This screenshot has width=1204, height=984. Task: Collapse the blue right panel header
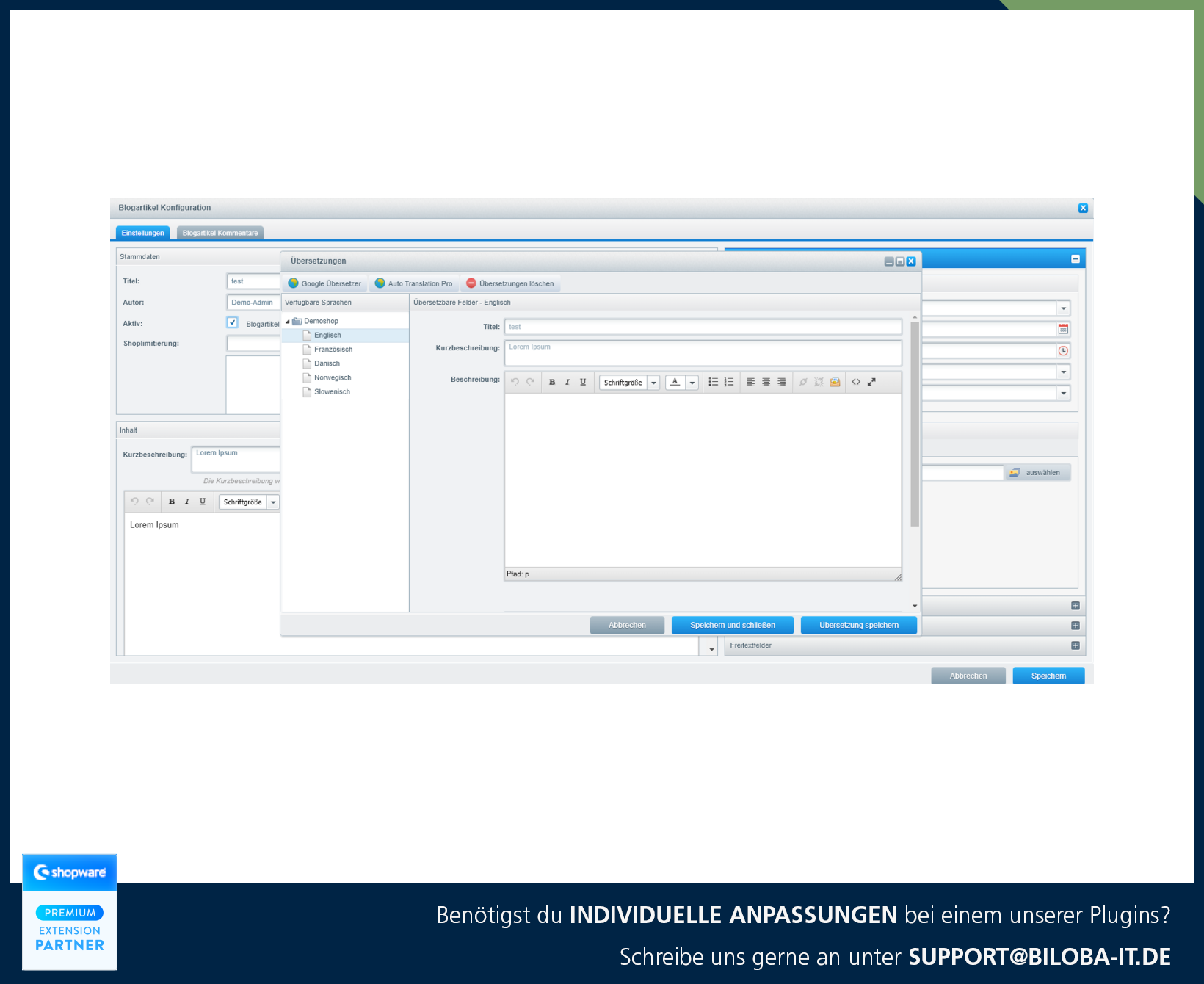click(1076, 259)
